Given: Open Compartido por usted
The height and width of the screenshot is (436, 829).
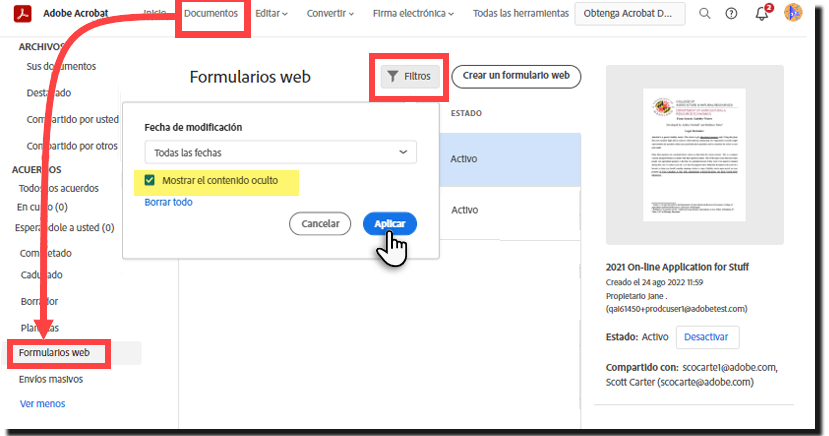Looking at the screenshot, I should [72, 119].
